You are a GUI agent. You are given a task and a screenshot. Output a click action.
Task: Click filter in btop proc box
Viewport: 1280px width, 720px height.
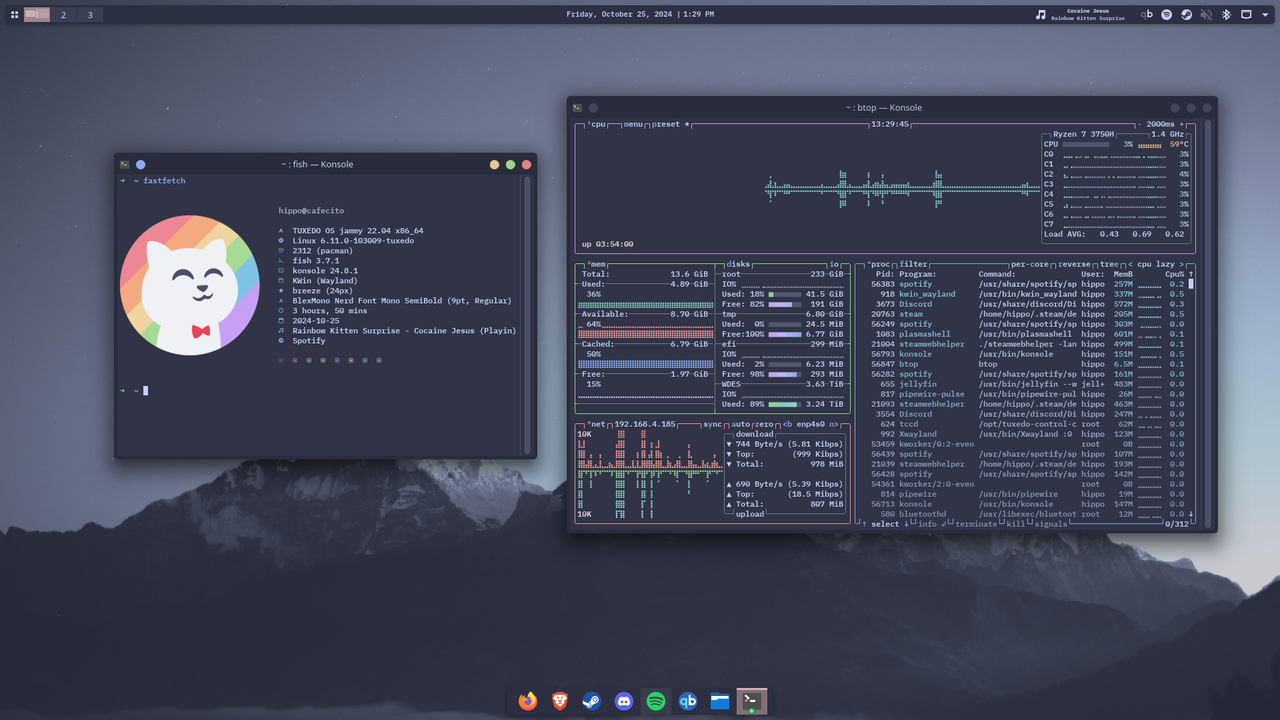point(914,264)
